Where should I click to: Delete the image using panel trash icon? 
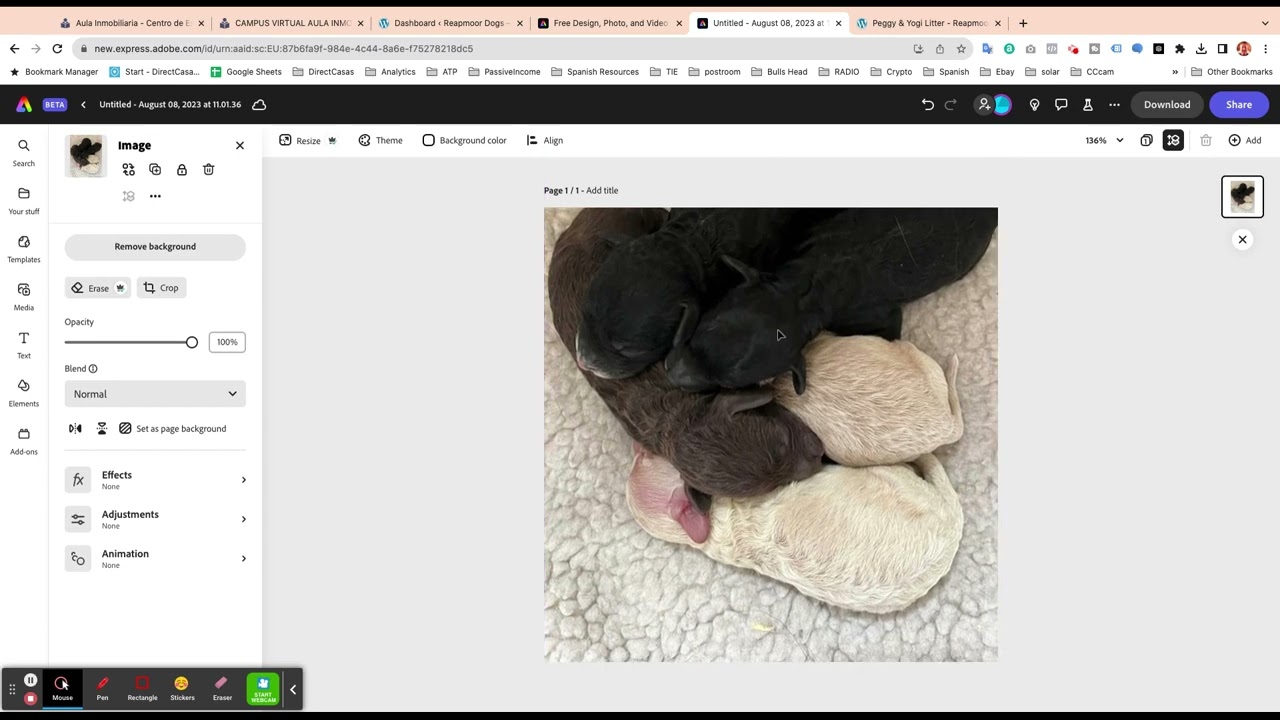click(209, 170)
